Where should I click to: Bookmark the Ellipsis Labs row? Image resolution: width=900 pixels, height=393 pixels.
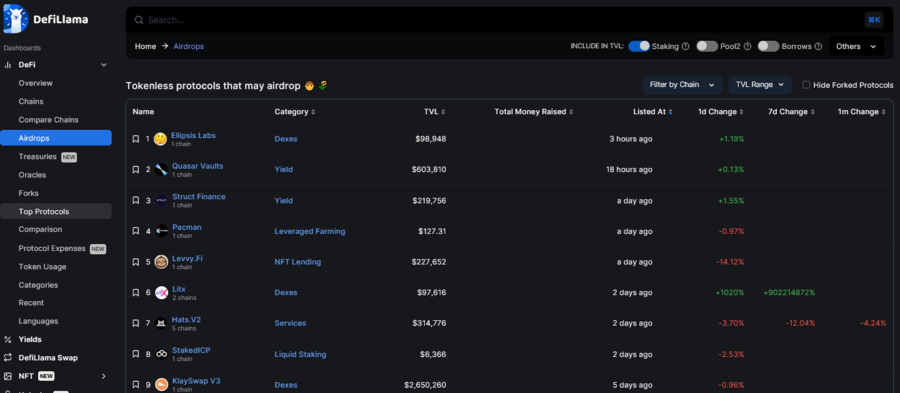pyautogui.click(x=136, y=139)
